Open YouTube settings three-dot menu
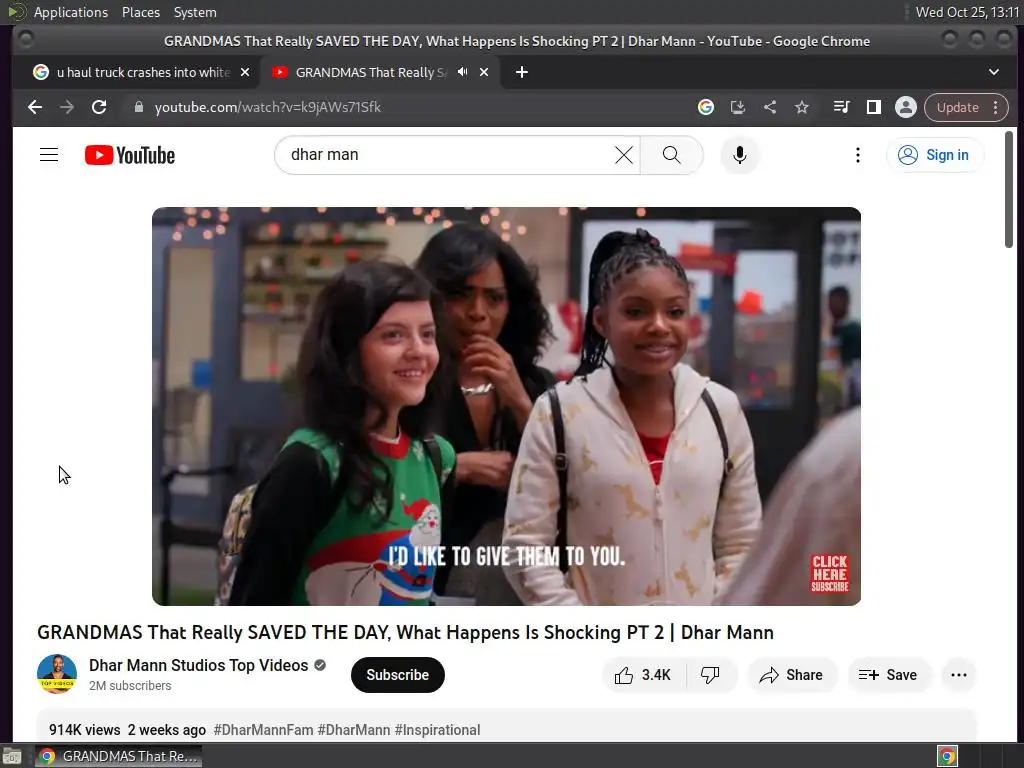The image size is (1024, 768). tap(857, 155)
